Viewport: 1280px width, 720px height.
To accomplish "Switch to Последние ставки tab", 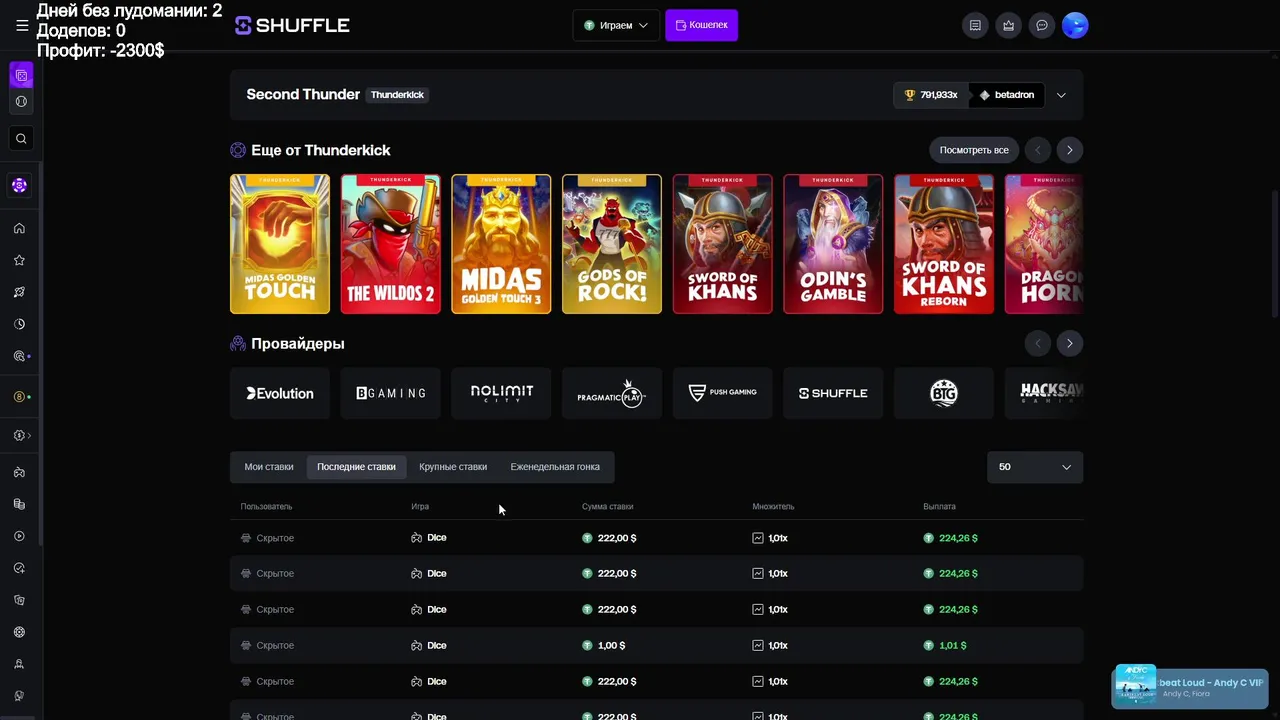I will tap(356, 467).
